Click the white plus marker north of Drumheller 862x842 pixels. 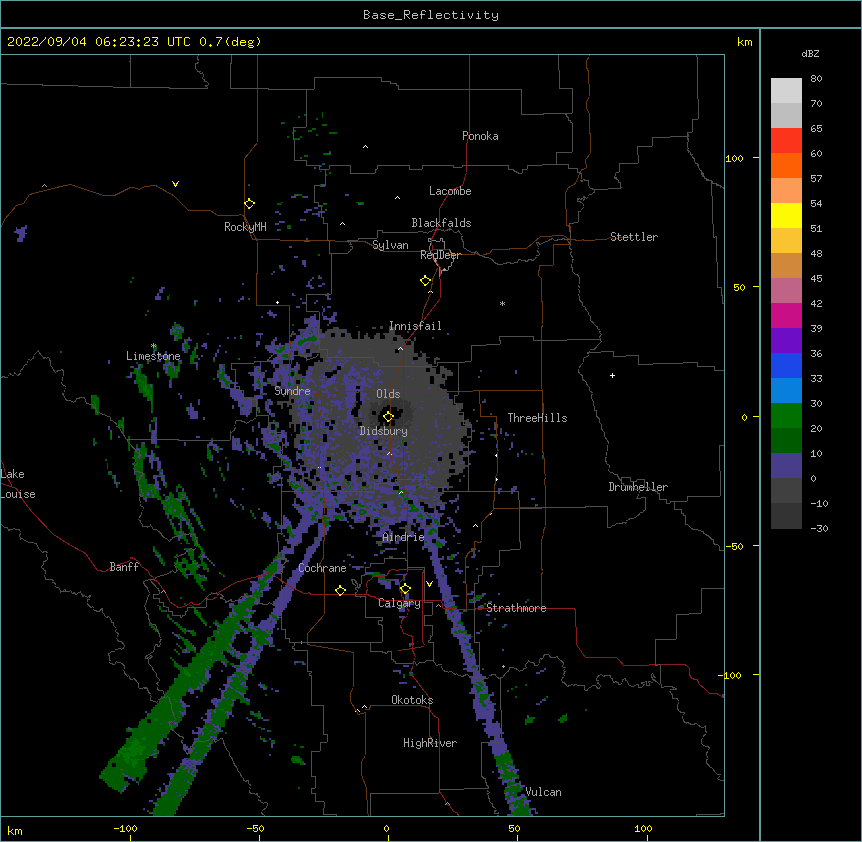[x=612, y=375]
